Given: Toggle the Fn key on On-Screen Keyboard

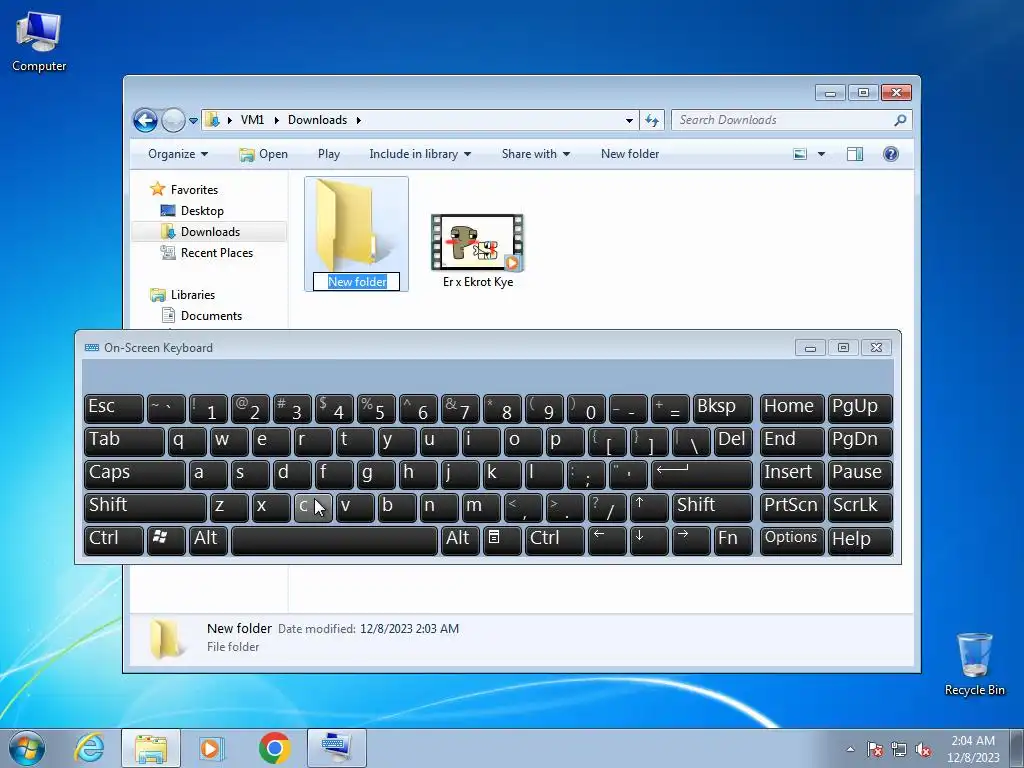Looking at the screenshot, I should (x=733, y=541).
